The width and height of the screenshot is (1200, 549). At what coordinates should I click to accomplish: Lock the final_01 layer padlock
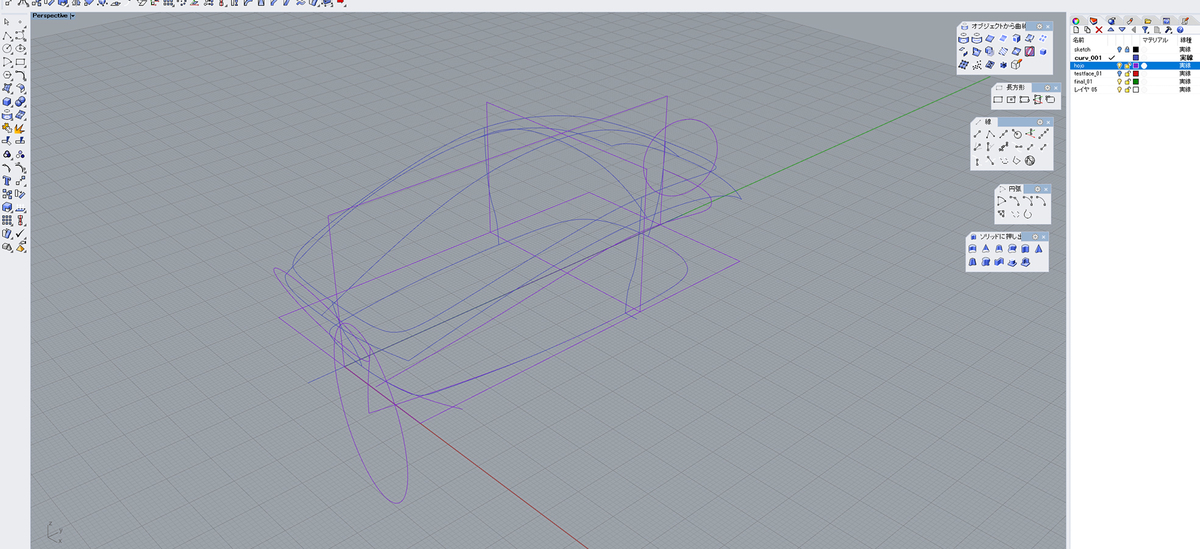pyautogui.click(x=1127, y=81)
